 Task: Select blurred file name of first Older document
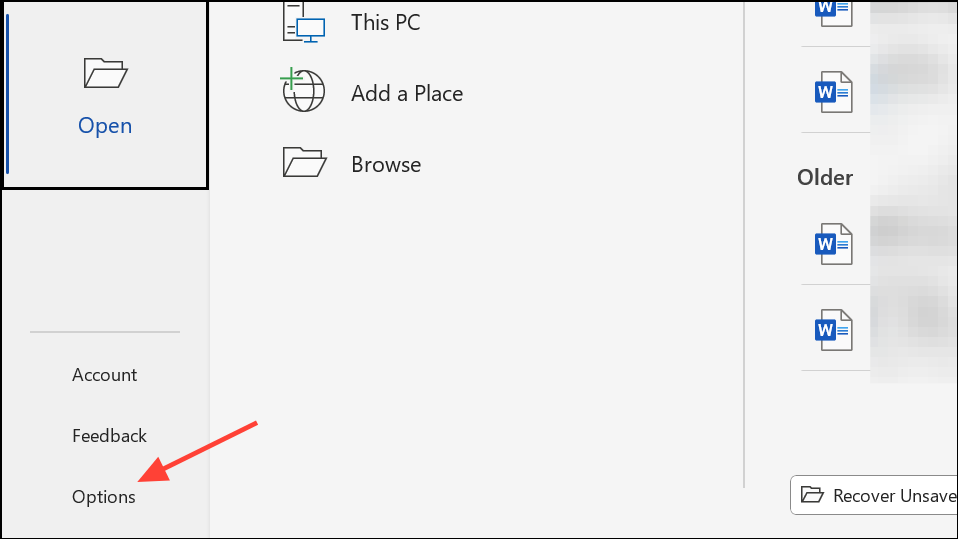tap(913, 244)
